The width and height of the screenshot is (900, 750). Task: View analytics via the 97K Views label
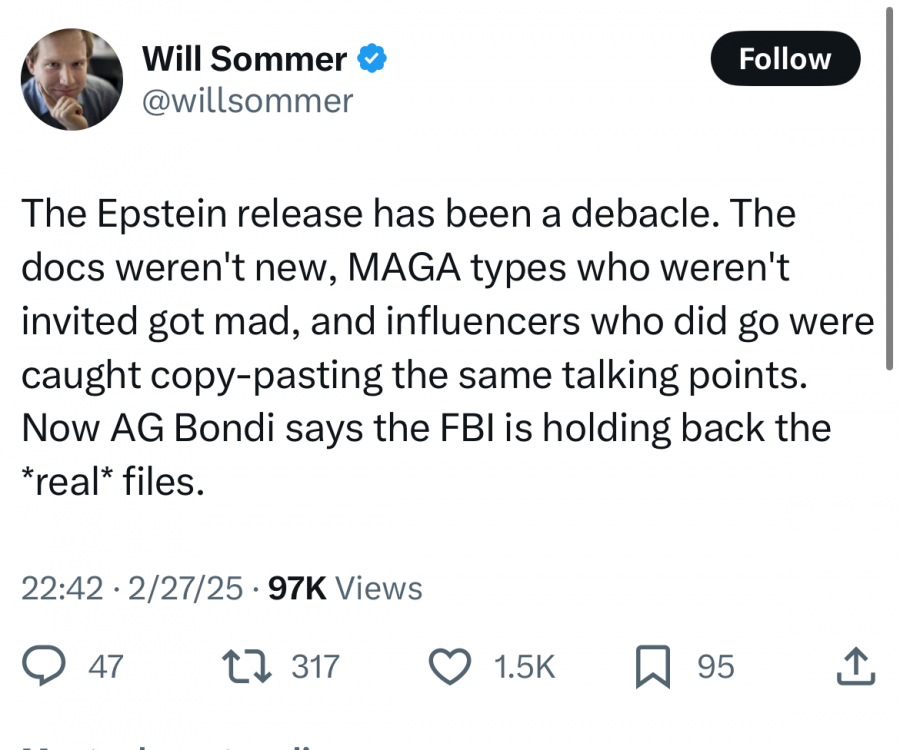(346, 588)
